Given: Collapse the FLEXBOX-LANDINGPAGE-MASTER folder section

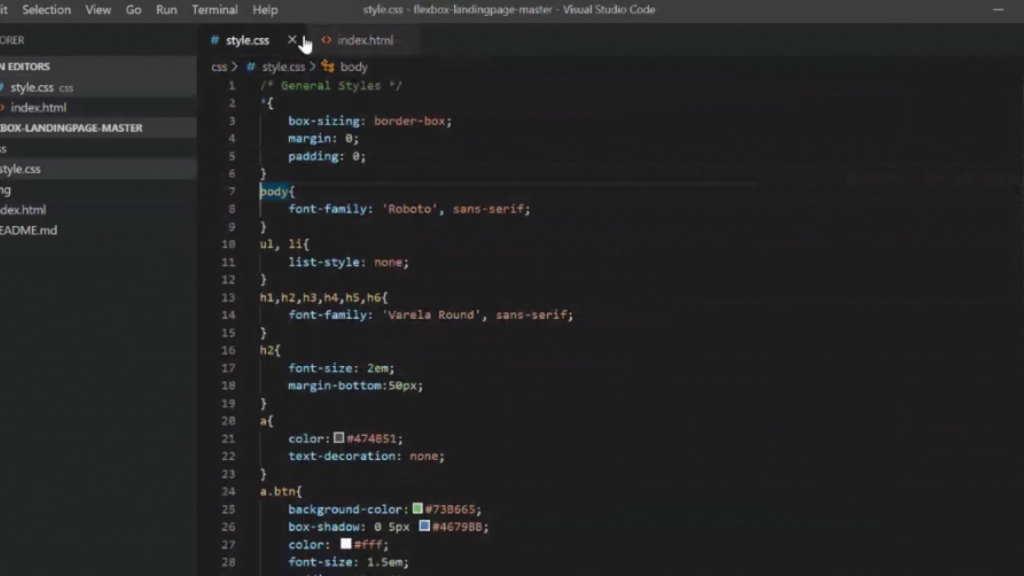Looking at the screenshot, I should [x=72, y=128].
